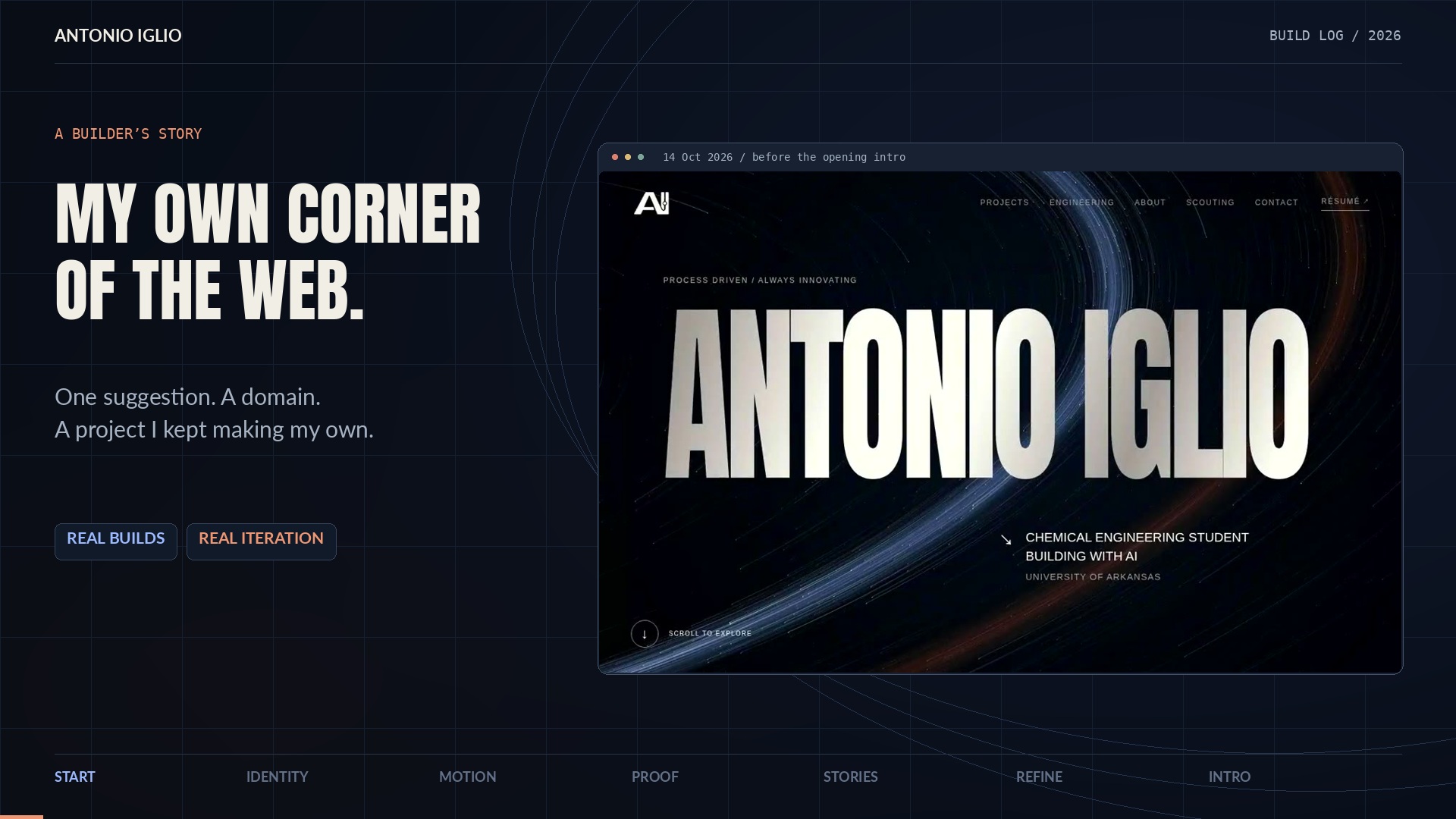This screenshot has height=819, width=1456.
Task: Click the orange progress bar segment at bottom left
Action: coord(21,816)
